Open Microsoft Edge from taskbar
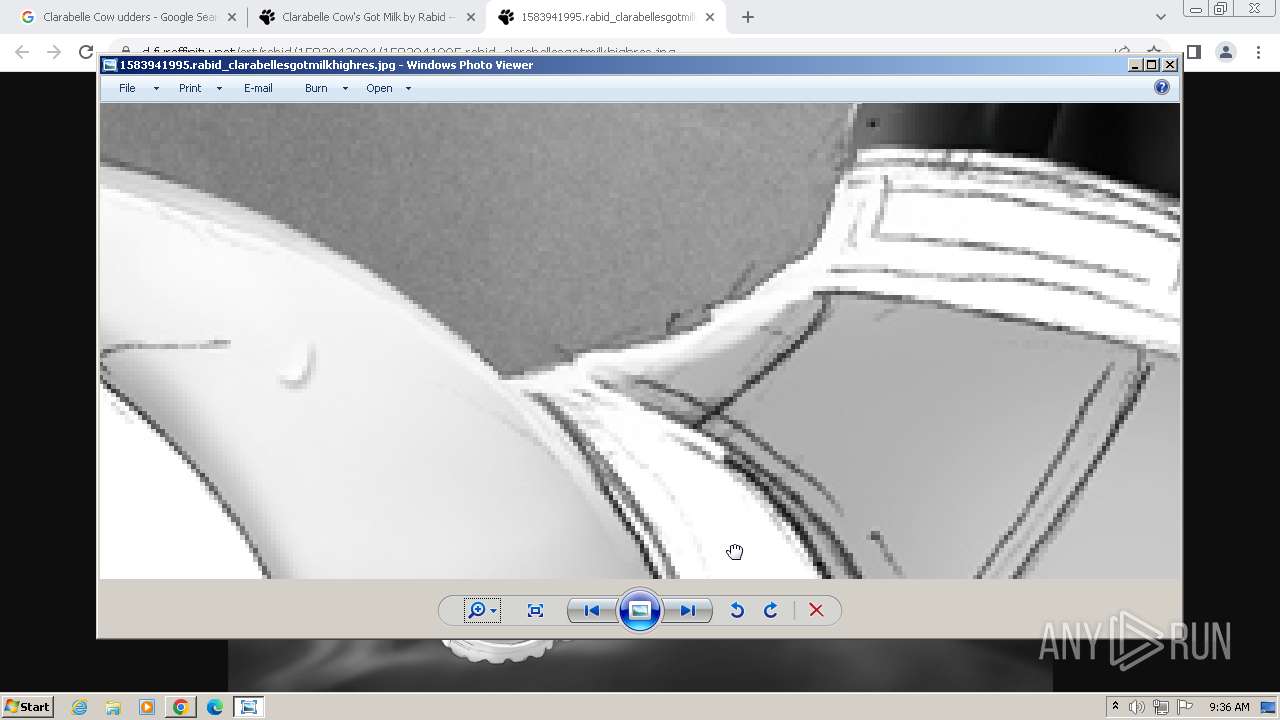 click(x=214, y=707)
